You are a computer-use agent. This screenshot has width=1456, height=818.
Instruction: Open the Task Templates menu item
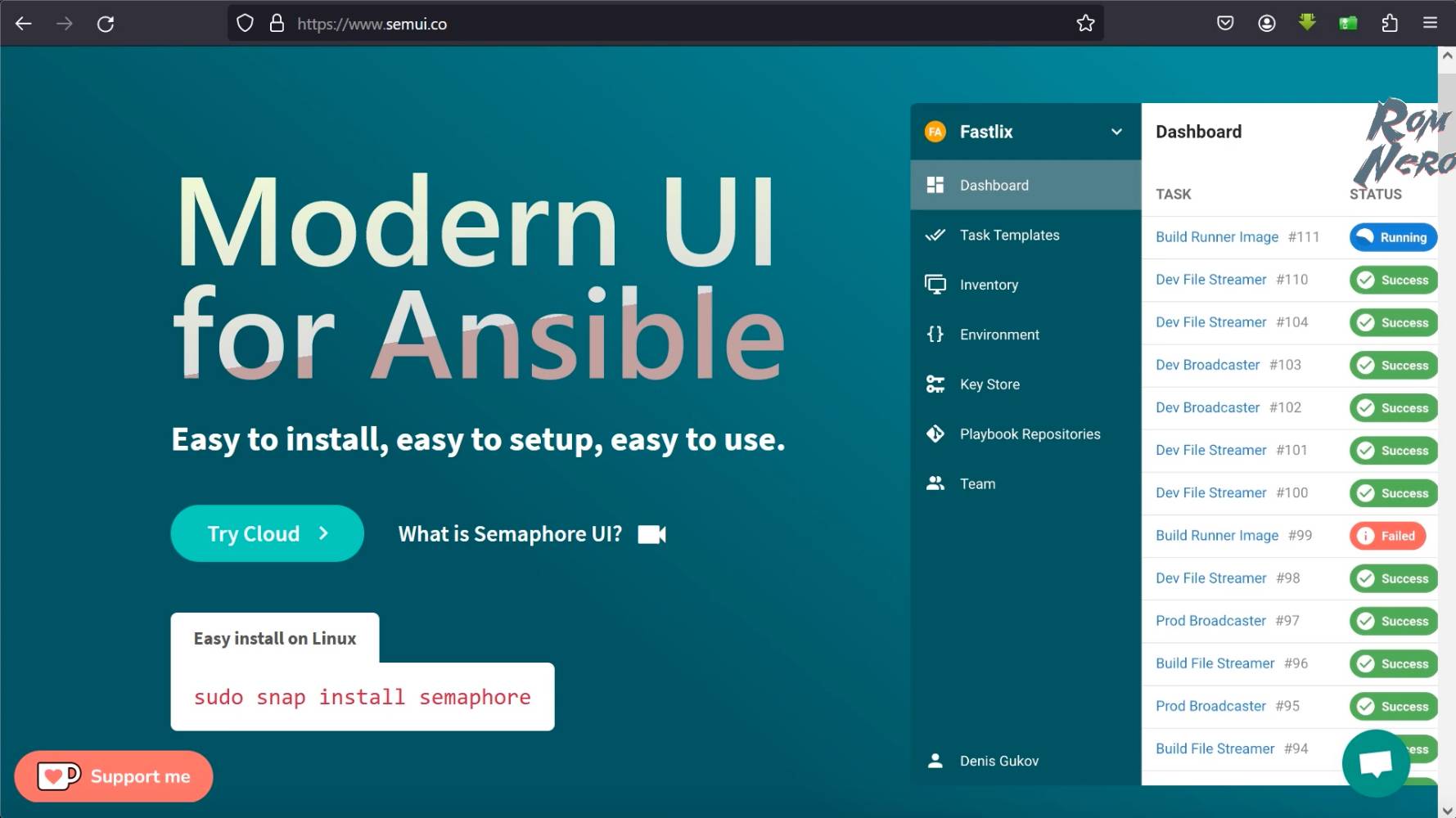coord(1026,235)
